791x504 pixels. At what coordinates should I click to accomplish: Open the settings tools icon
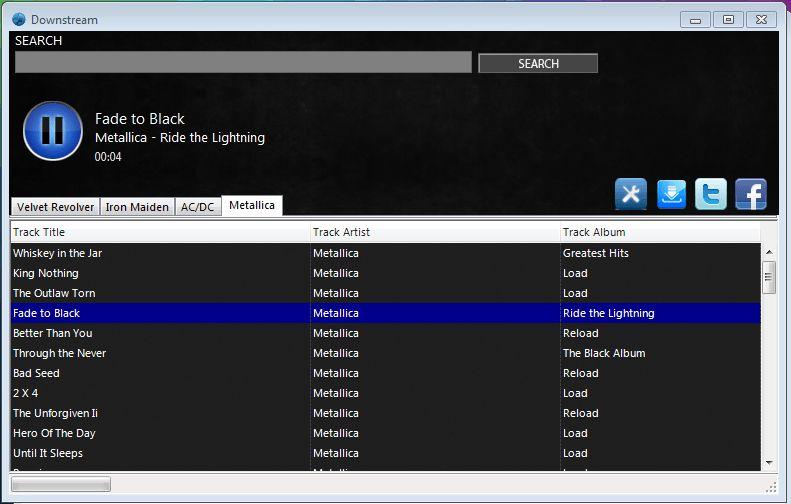[x=631, y=194]
